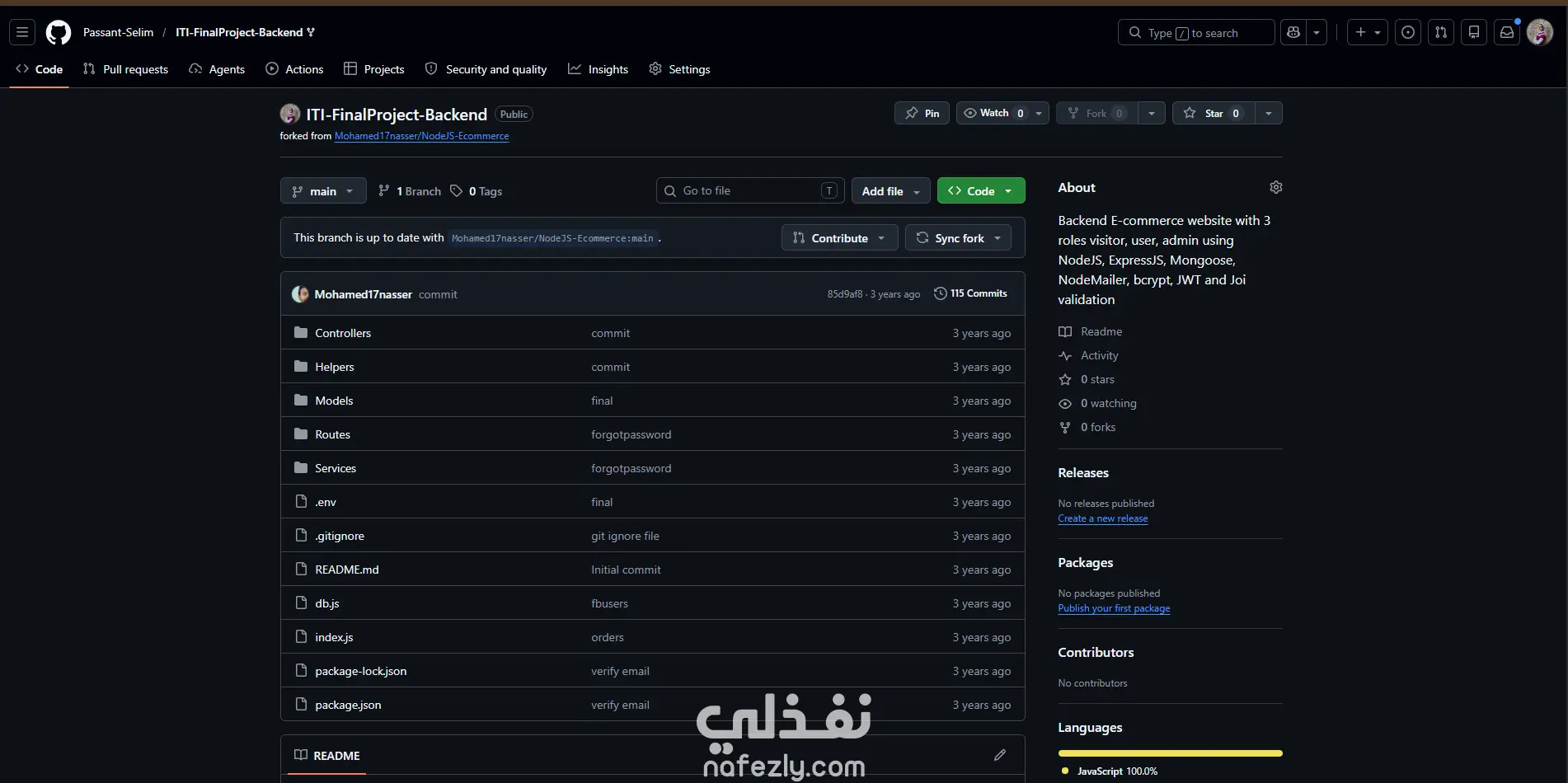
Task: Click Create a new release link
Action: click(x=1103, y=518)
